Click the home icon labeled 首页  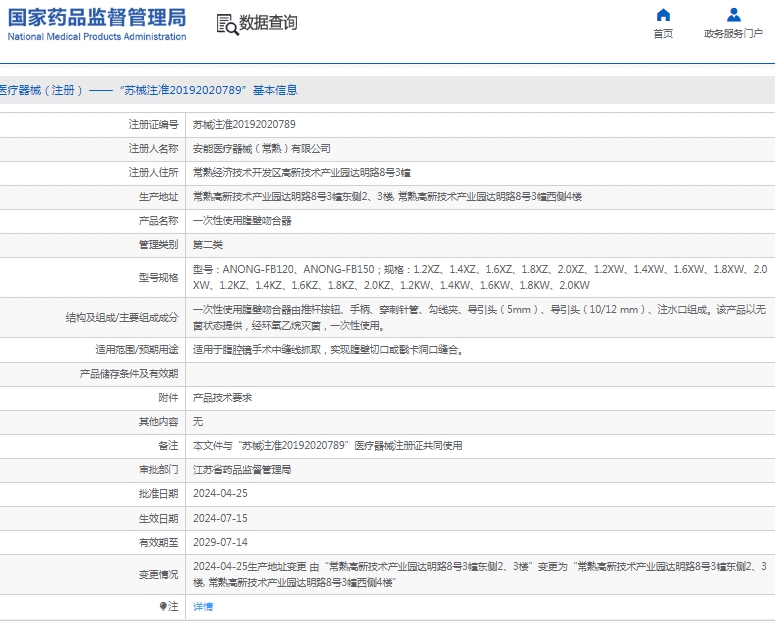[663, 15]
